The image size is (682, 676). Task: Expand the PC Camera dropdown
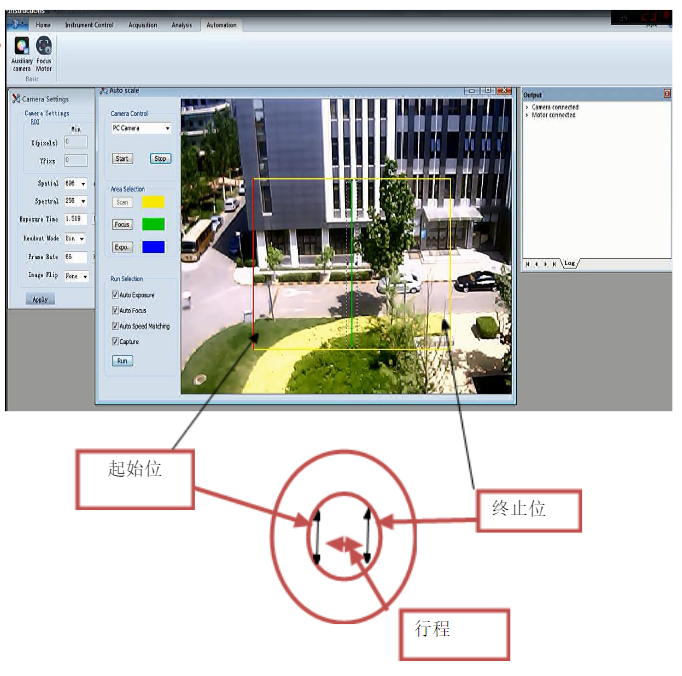pyautogui.click(x=167, y=129)
